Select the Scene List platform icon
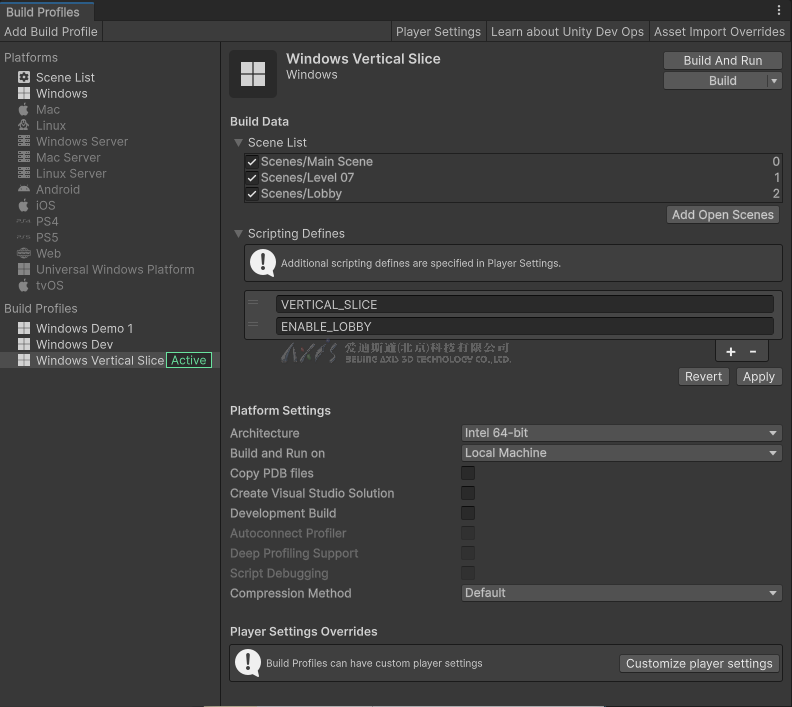This screenshot has width=792, height=707. pos(24,77)
